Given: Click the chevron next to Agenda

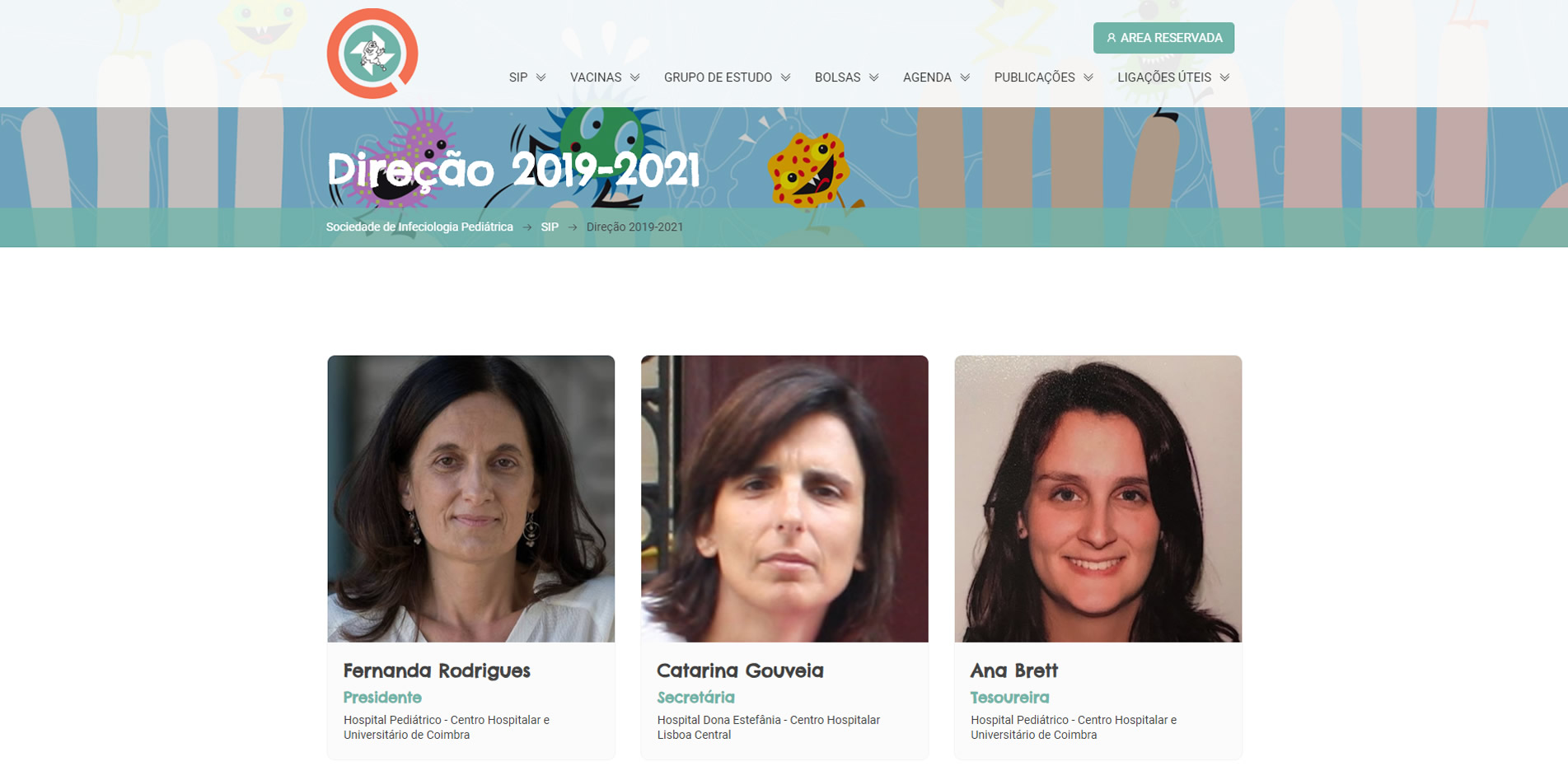Looking at the screenshot, I should click(x=966, y=77).
